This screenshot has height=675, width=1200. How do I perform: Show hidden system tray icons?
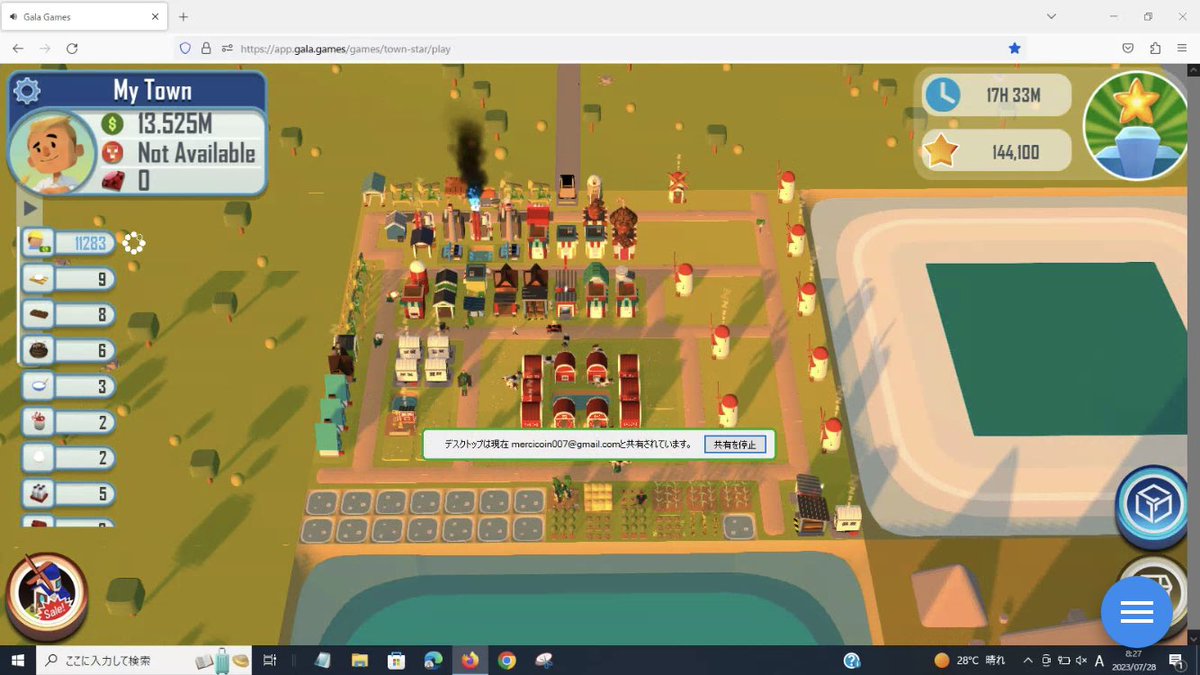(1029, 660)
